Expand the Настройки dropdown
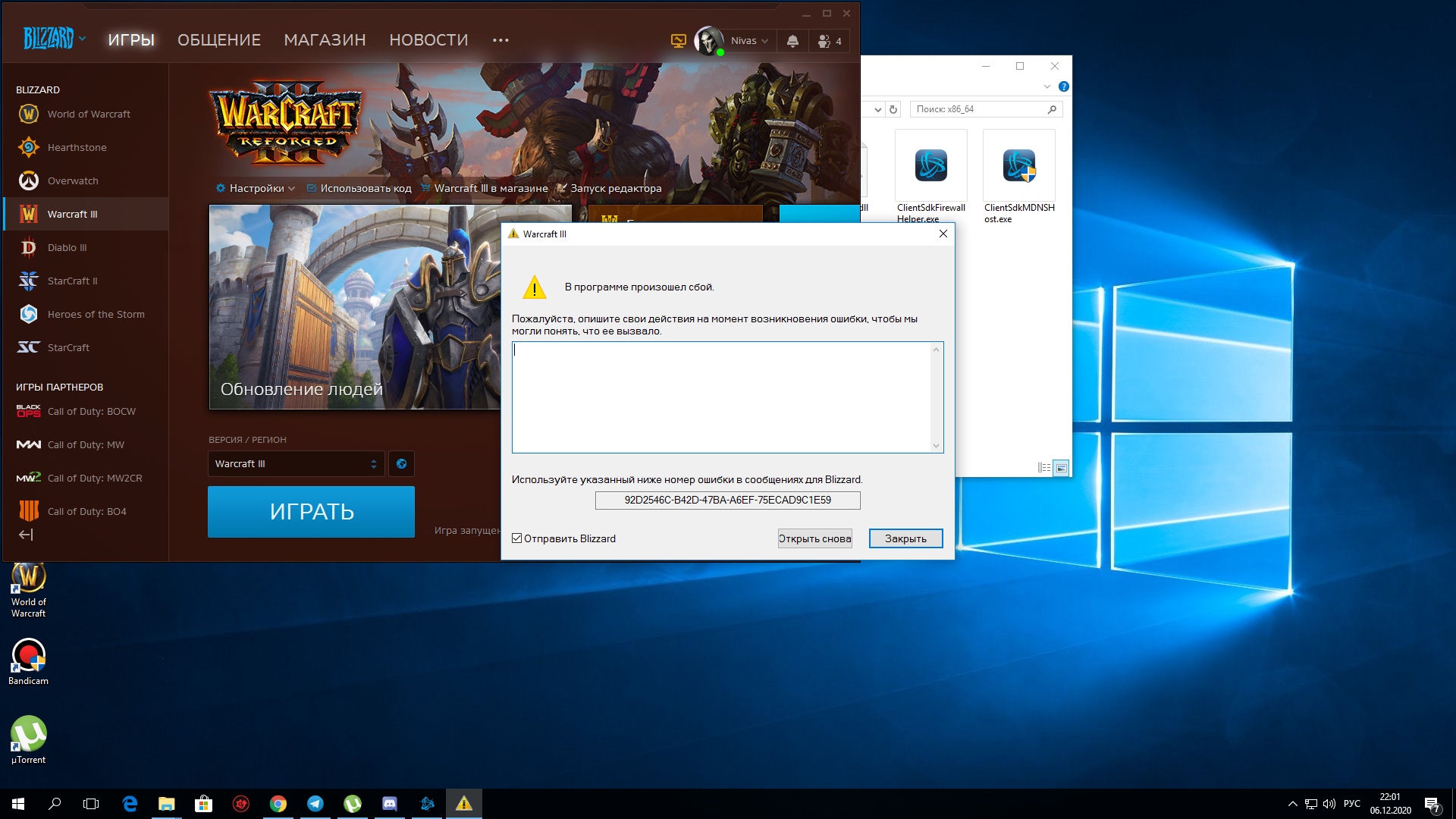The width and height of the screenshot is (1456, 819). (256, 188)
